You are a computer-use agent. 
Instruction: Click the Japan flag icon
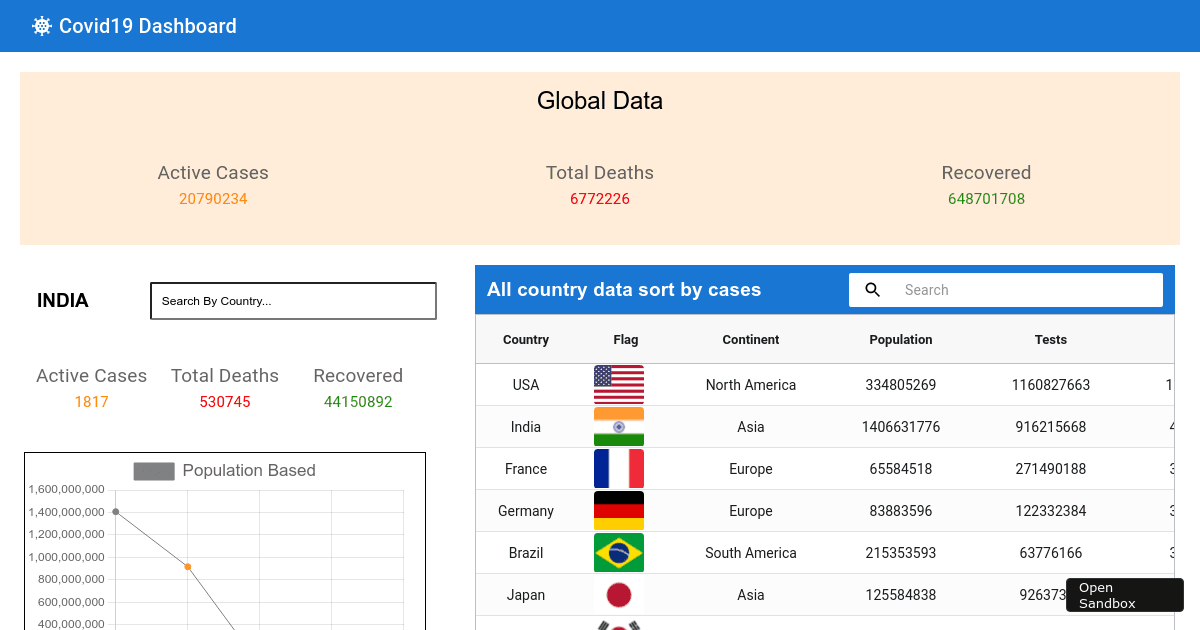[x=619, y=594]
